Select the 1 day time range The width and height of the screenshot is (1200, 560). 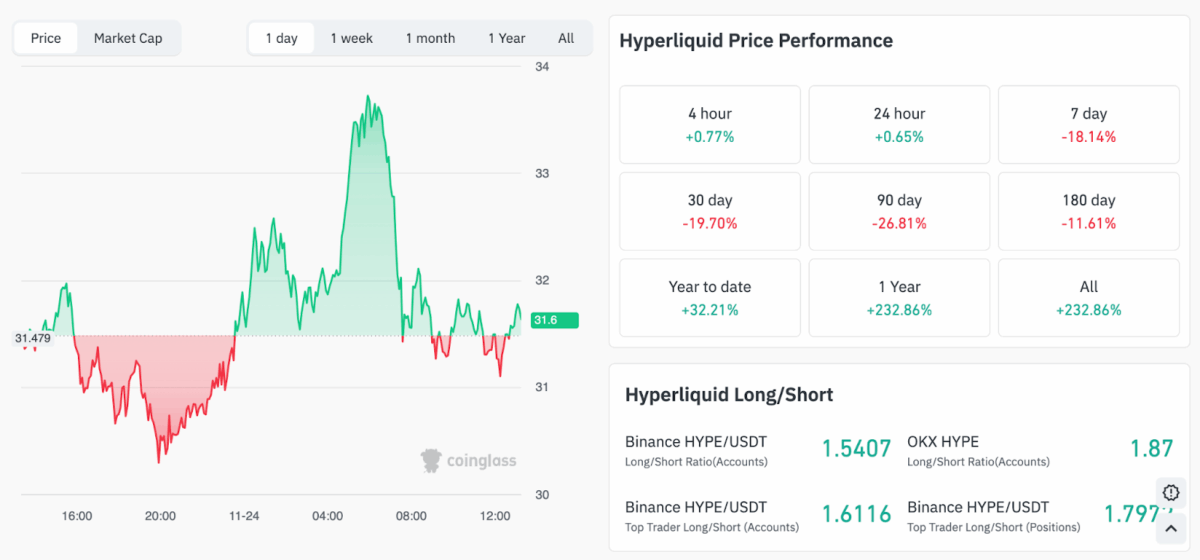pyautogui.click(x=282, y=38)
